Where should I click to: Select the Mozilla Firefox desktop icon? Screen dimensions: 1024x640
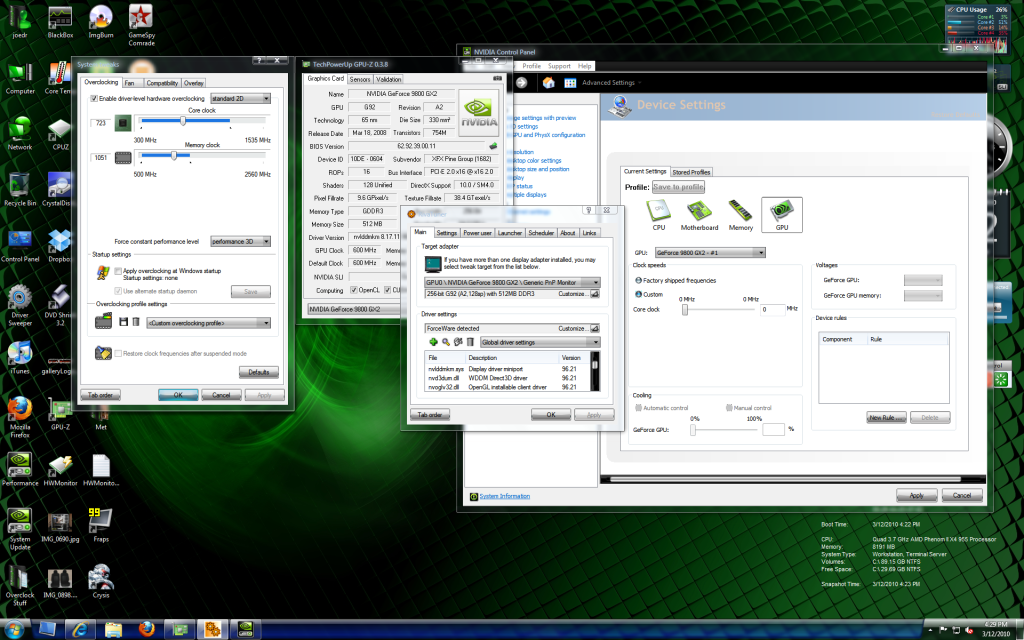20,417
